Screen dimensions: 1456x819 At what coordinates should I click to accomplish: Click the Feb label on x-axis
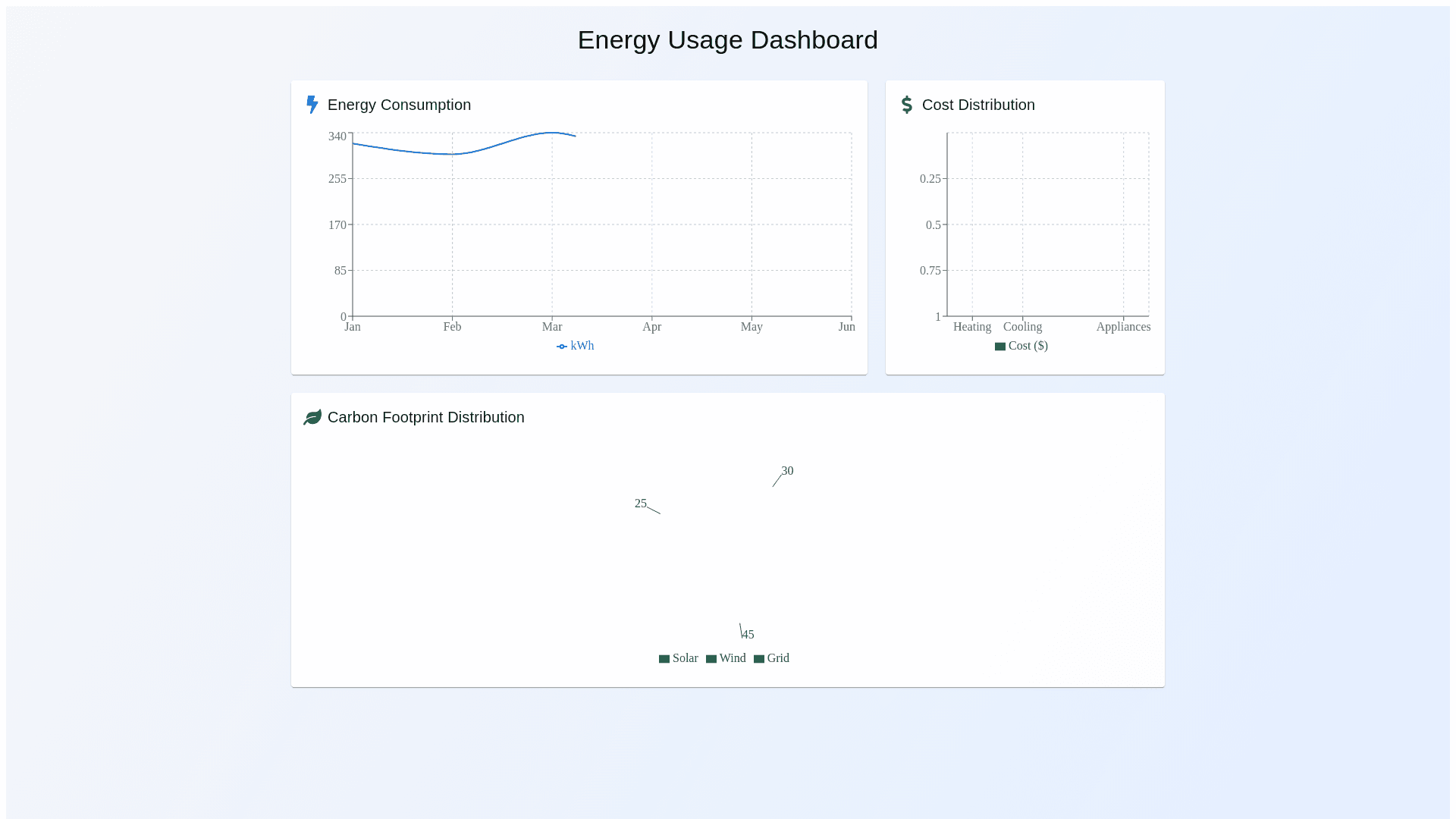click(x=452, y=327)
